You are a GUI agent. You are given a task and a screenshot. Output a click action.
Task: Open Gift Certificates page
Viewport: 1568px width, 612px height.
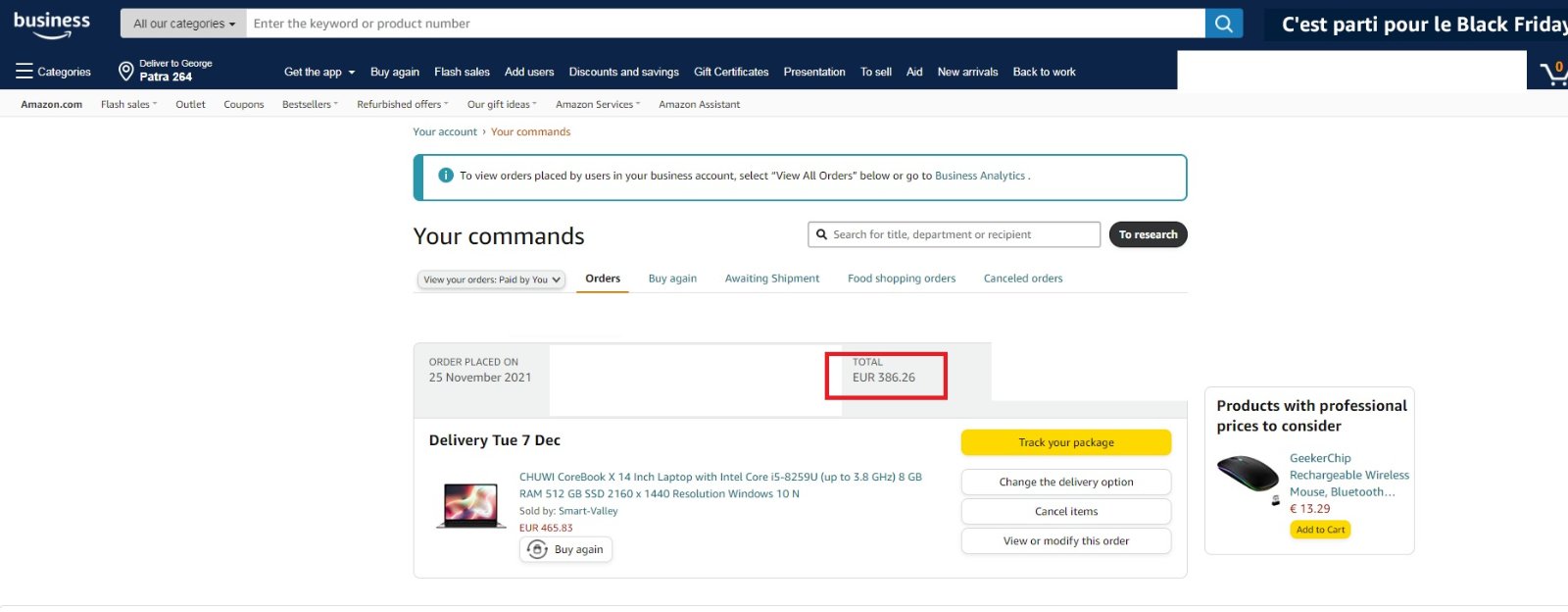(731, 72)
